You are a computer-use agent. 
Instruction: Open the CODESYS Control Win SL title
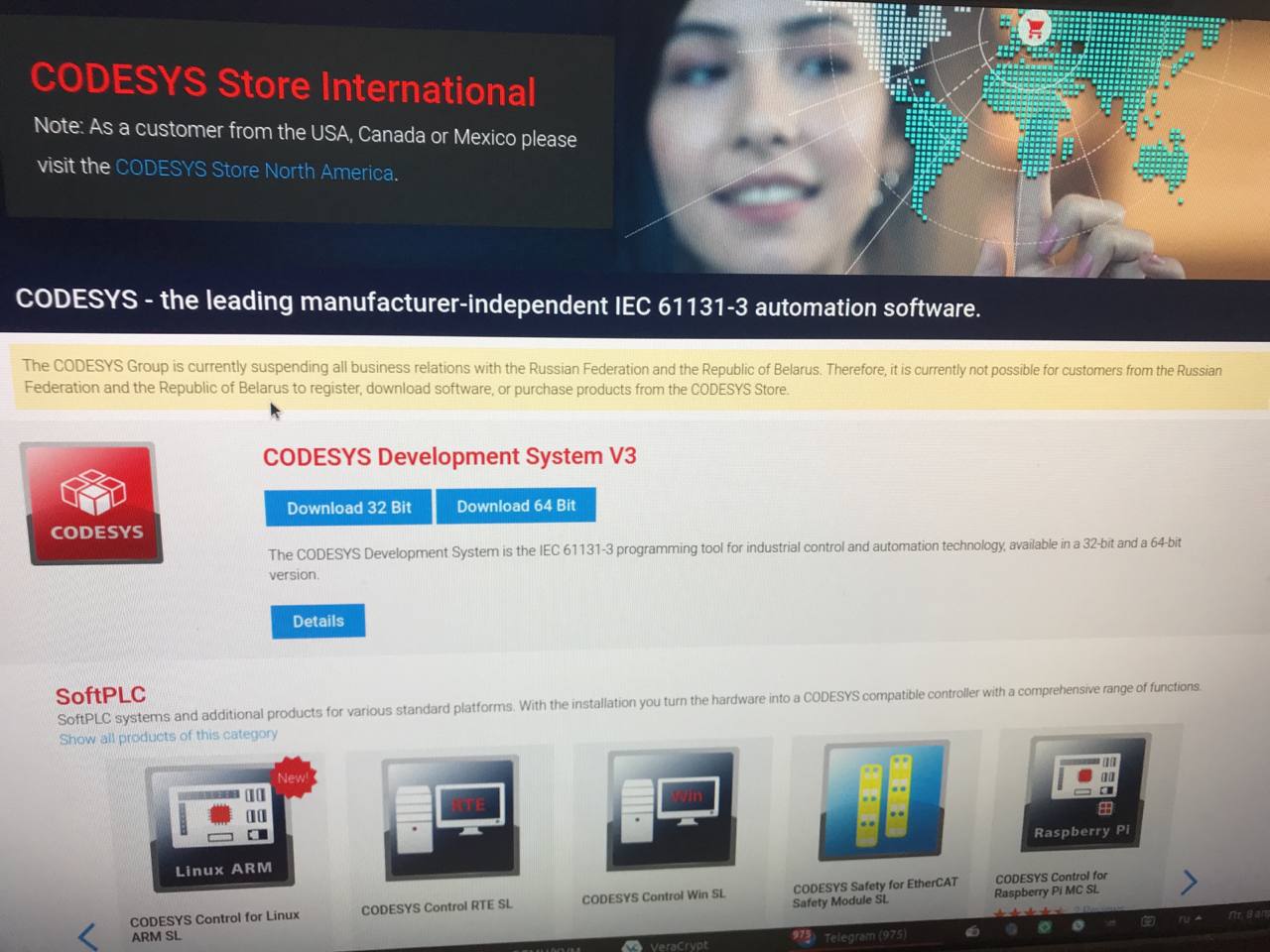(x=653, y=896)
